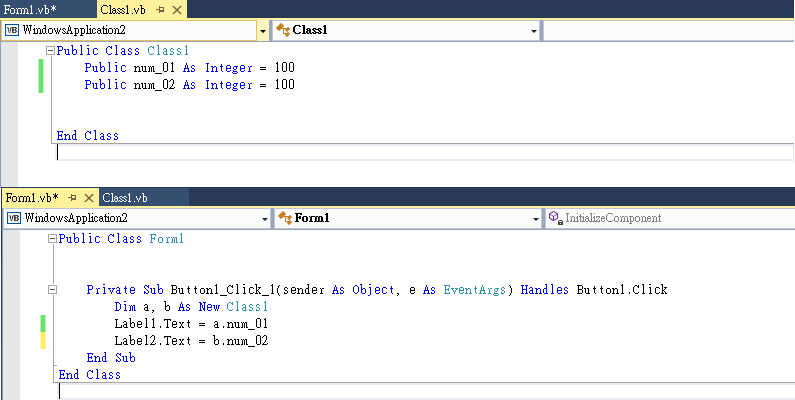Click the Class1 class icon in upper navigation bar
This screenshot has height=400, width=795.
pos(282,30)
